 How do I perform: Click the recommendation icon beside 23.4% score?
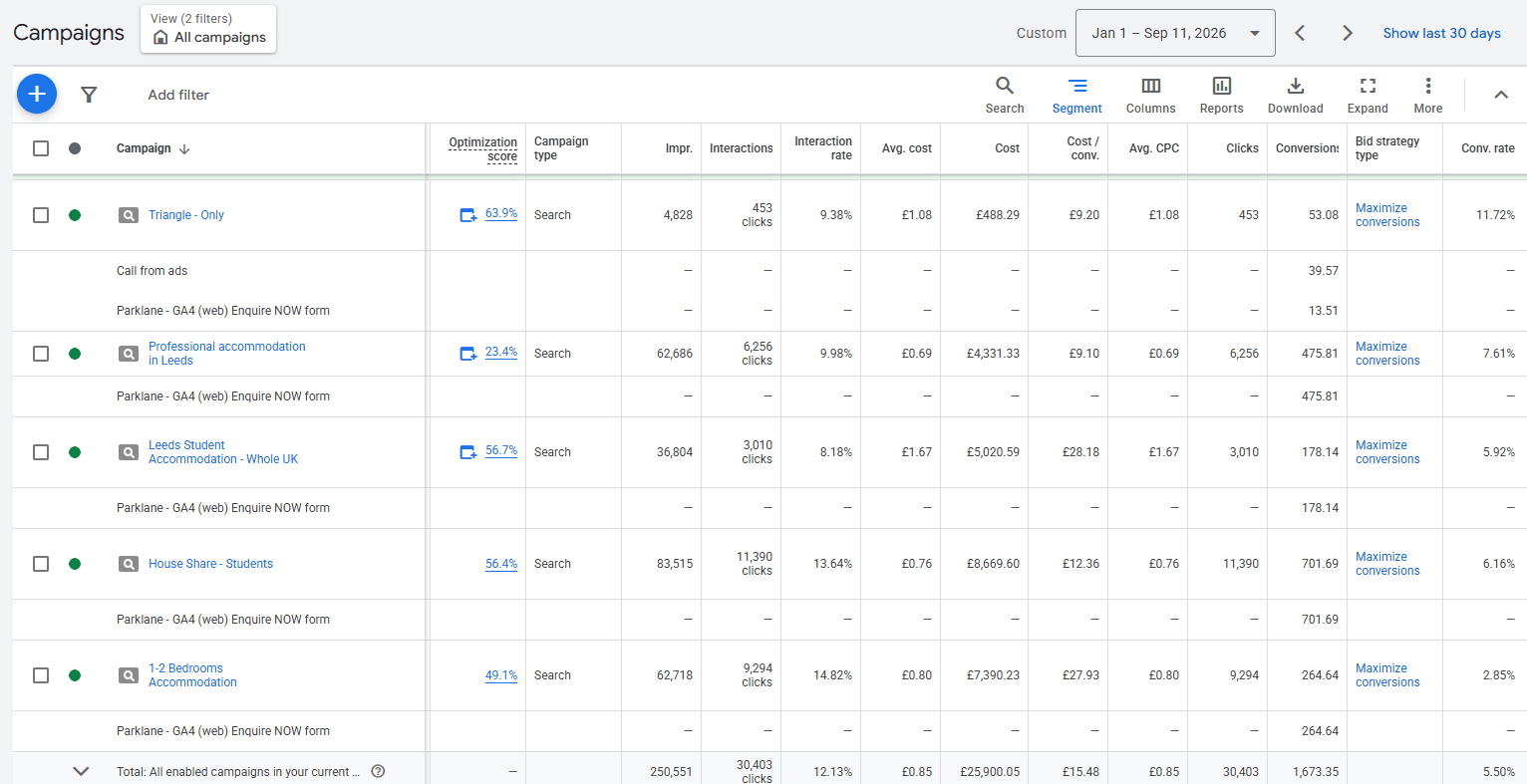[x=468, y=354]
